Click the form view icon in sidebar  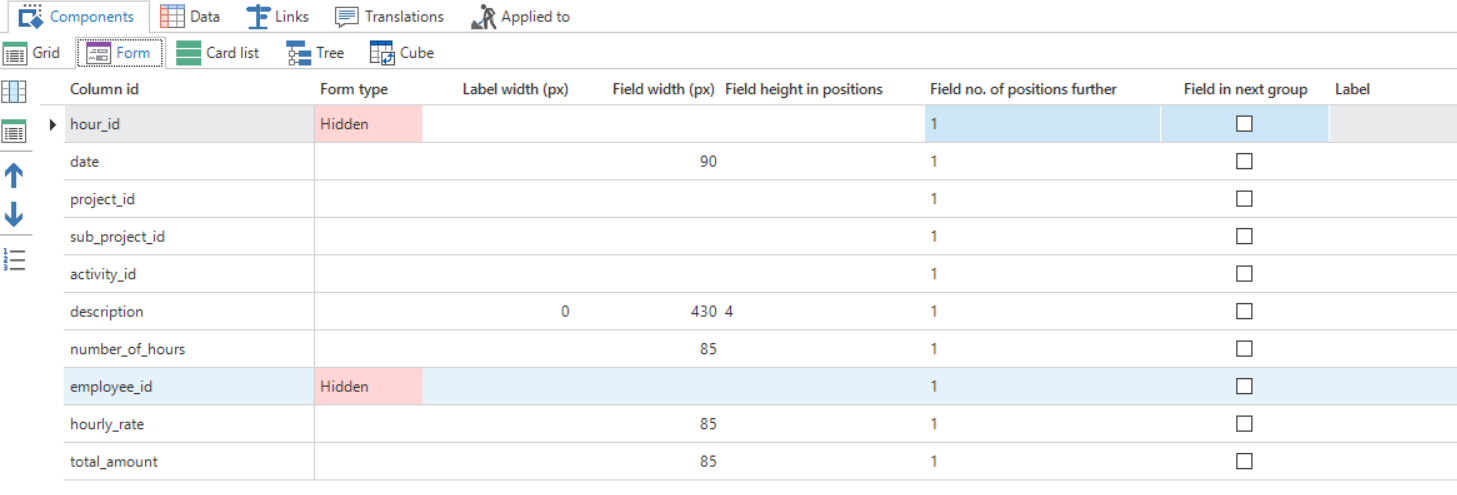click(14, 131)
